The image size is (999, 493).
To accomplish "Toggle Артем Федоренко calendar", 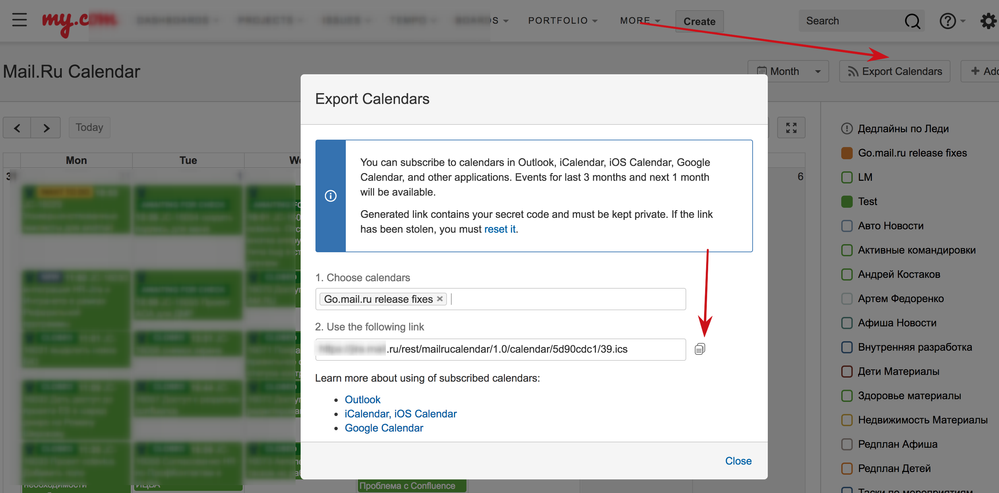I will coord(847,299).
